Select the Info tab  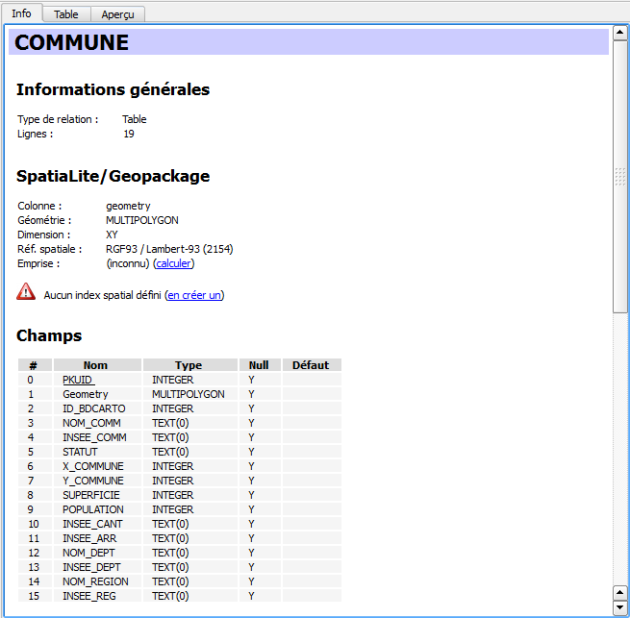tap(21, 14)
